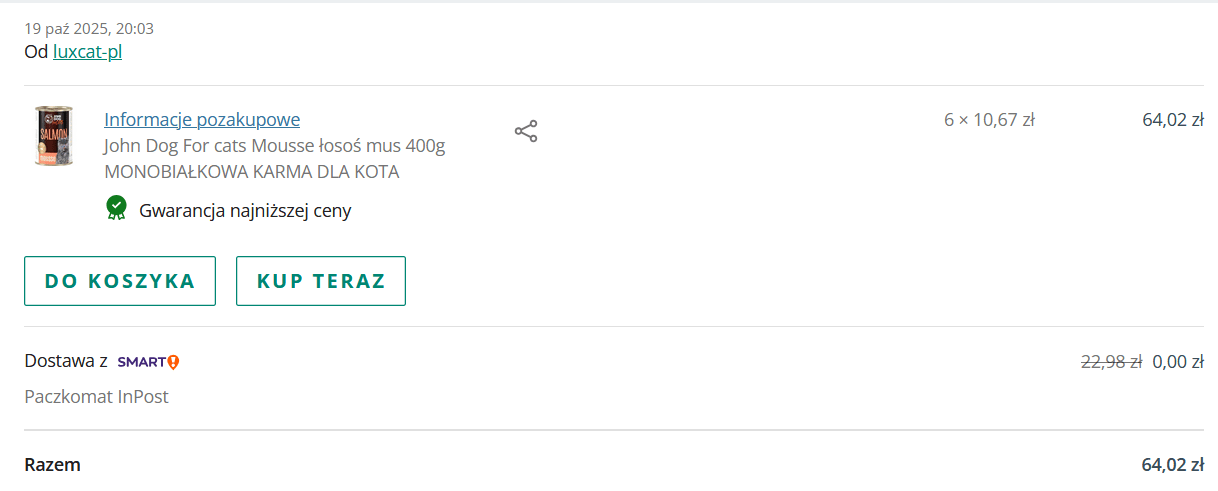Click the bold total 64,02 zł amount
The height and width of the screenshot is (491, 1218).
click(x=1173, y=465)
